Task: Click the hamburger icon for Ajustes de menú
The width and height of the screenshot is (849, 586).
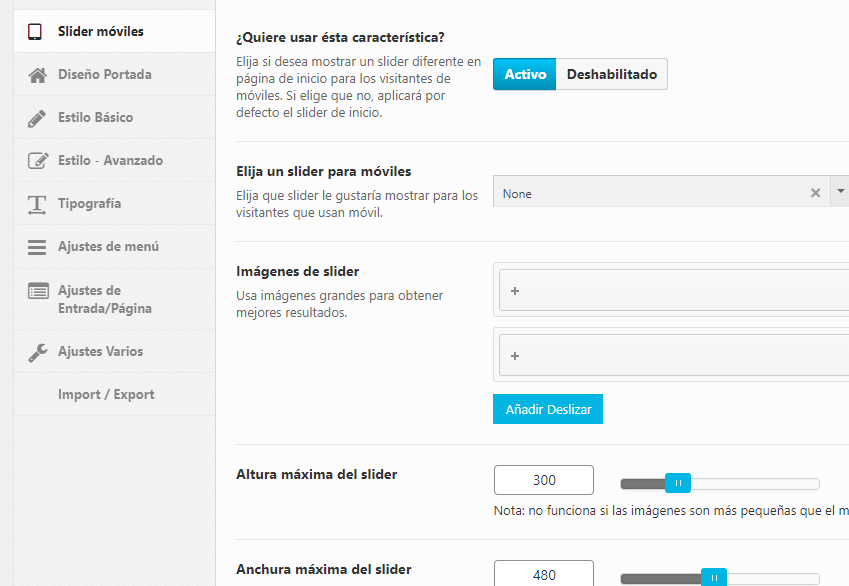Action: click(x=37, y=247)
